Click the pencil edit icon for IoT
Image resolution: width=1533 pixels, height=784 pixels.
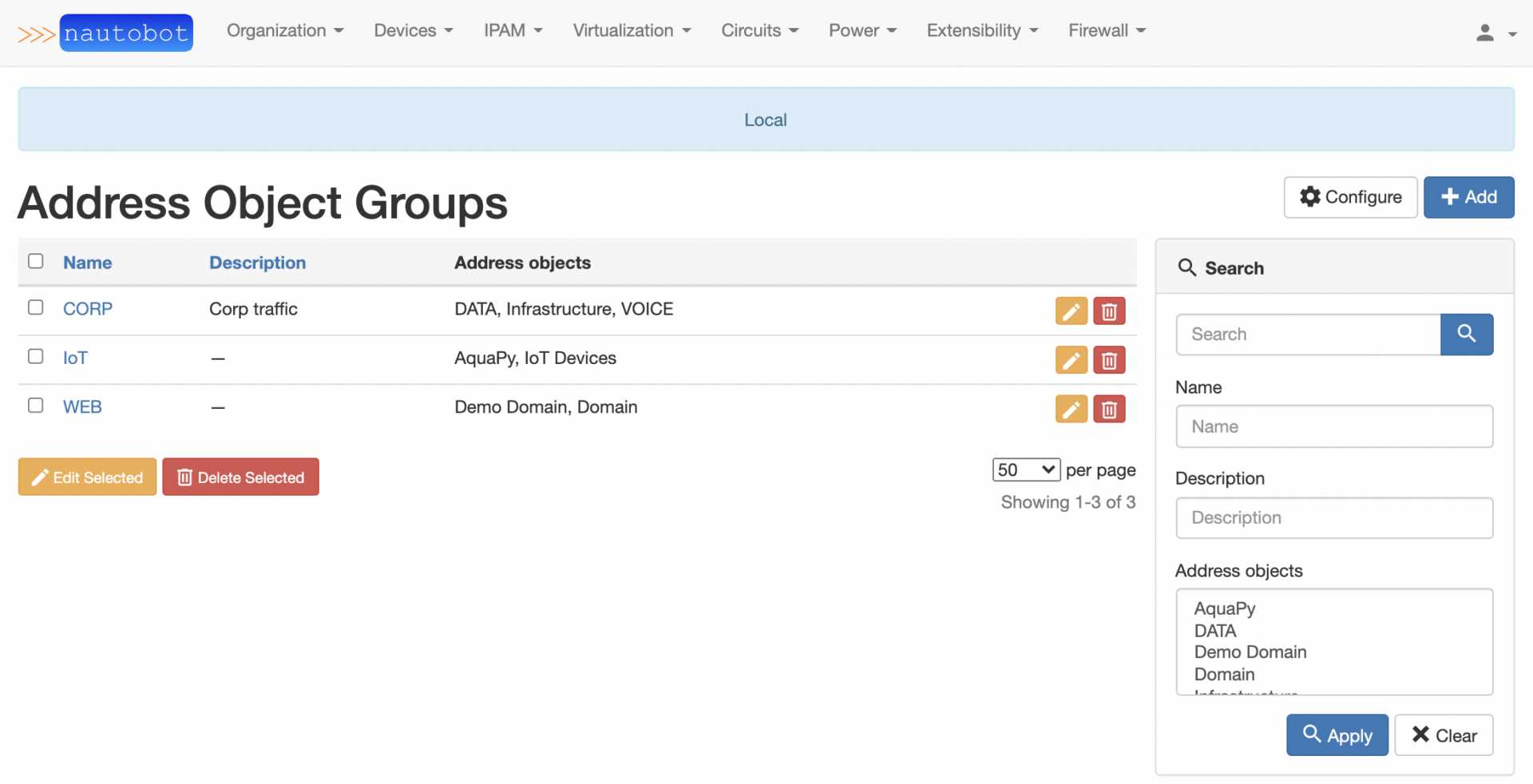click(x=1071, y=360)
